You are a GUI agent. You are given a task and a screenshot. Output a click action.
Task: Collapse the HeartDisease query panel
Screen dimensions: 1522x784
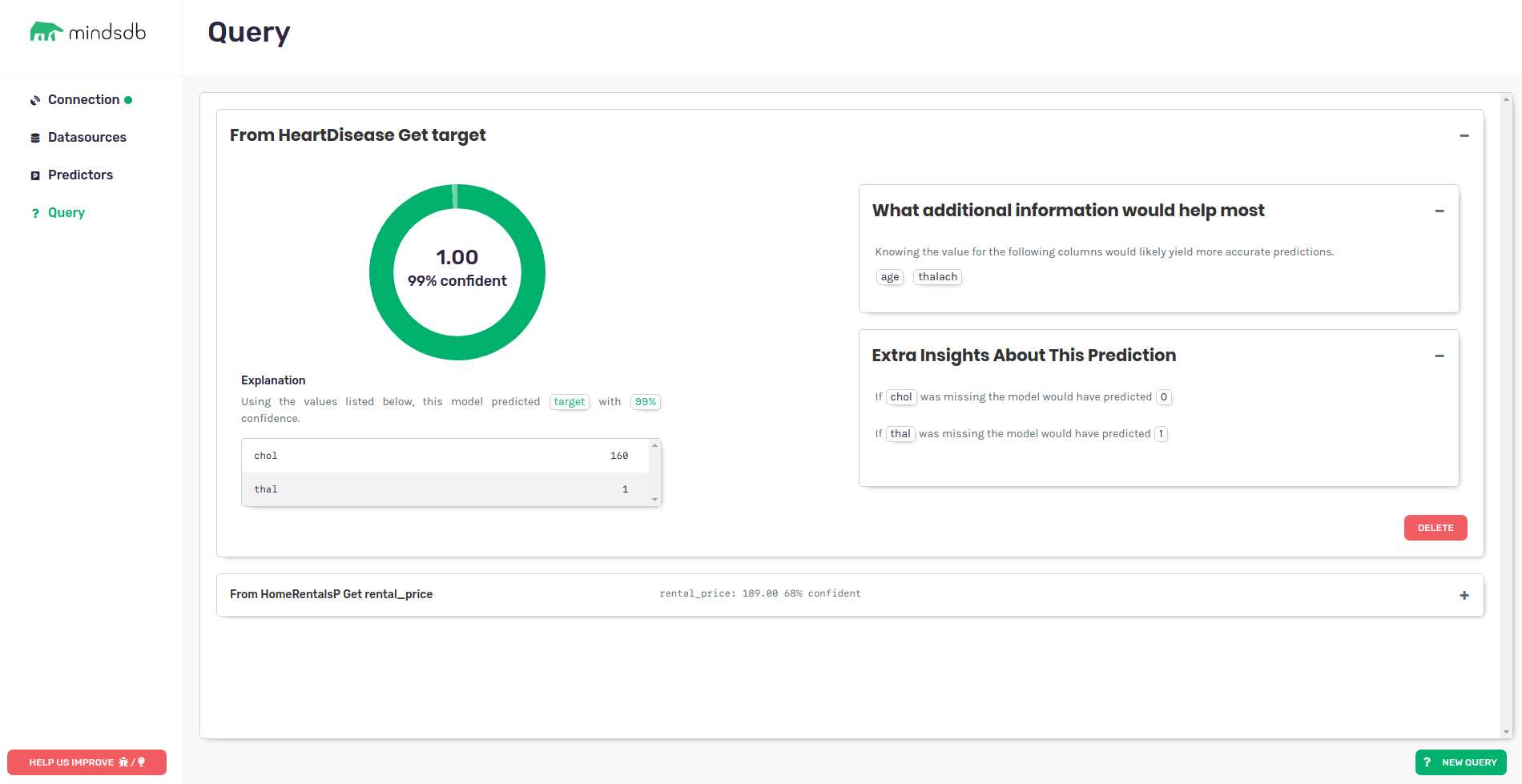1464,136
